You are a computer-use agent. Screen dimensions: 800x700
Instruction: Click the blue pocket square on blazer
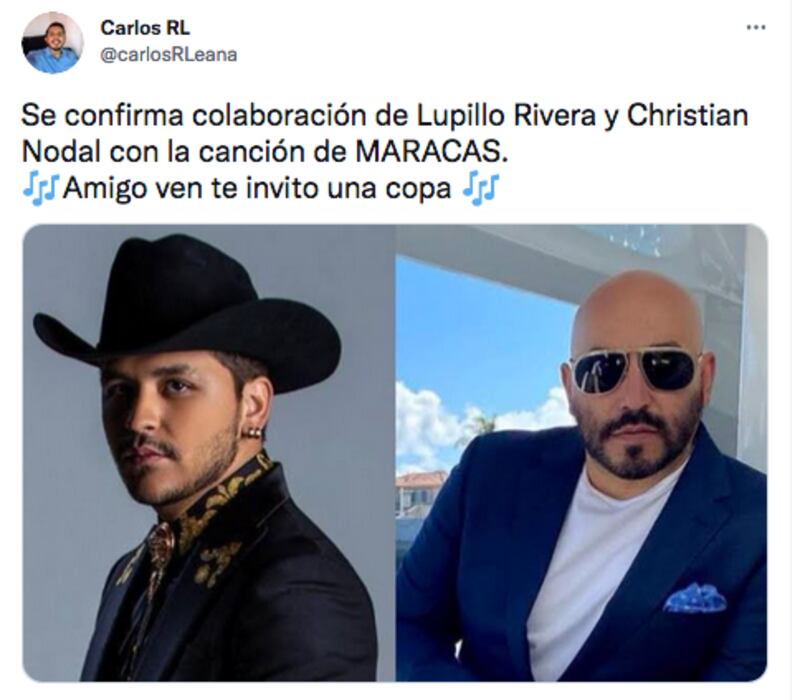pyautogui.click(x=695, y=597)
